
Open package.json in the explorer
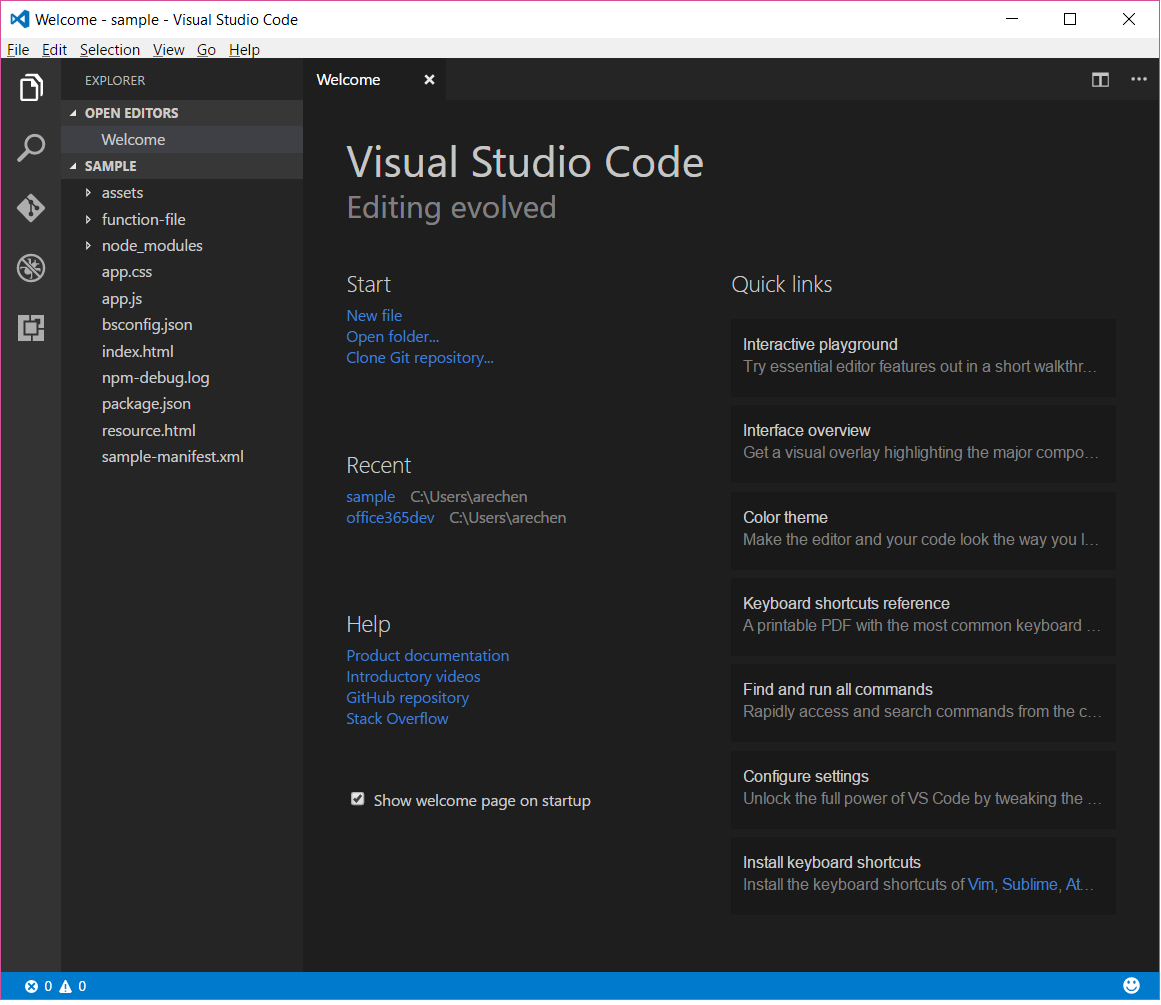pyautogui.click(x=146, y=404)
